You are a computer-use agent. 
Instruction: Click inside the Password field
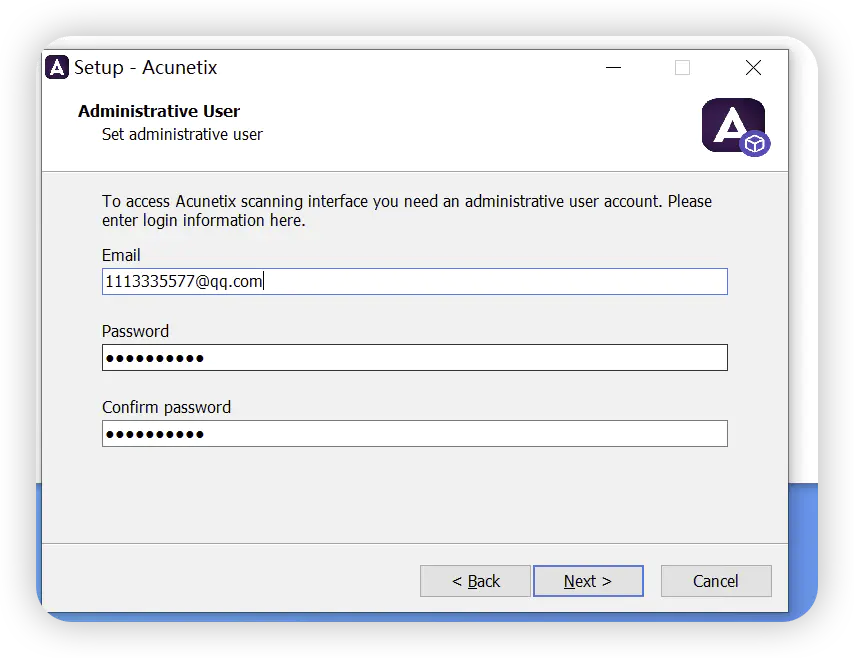tap(414, 358)
